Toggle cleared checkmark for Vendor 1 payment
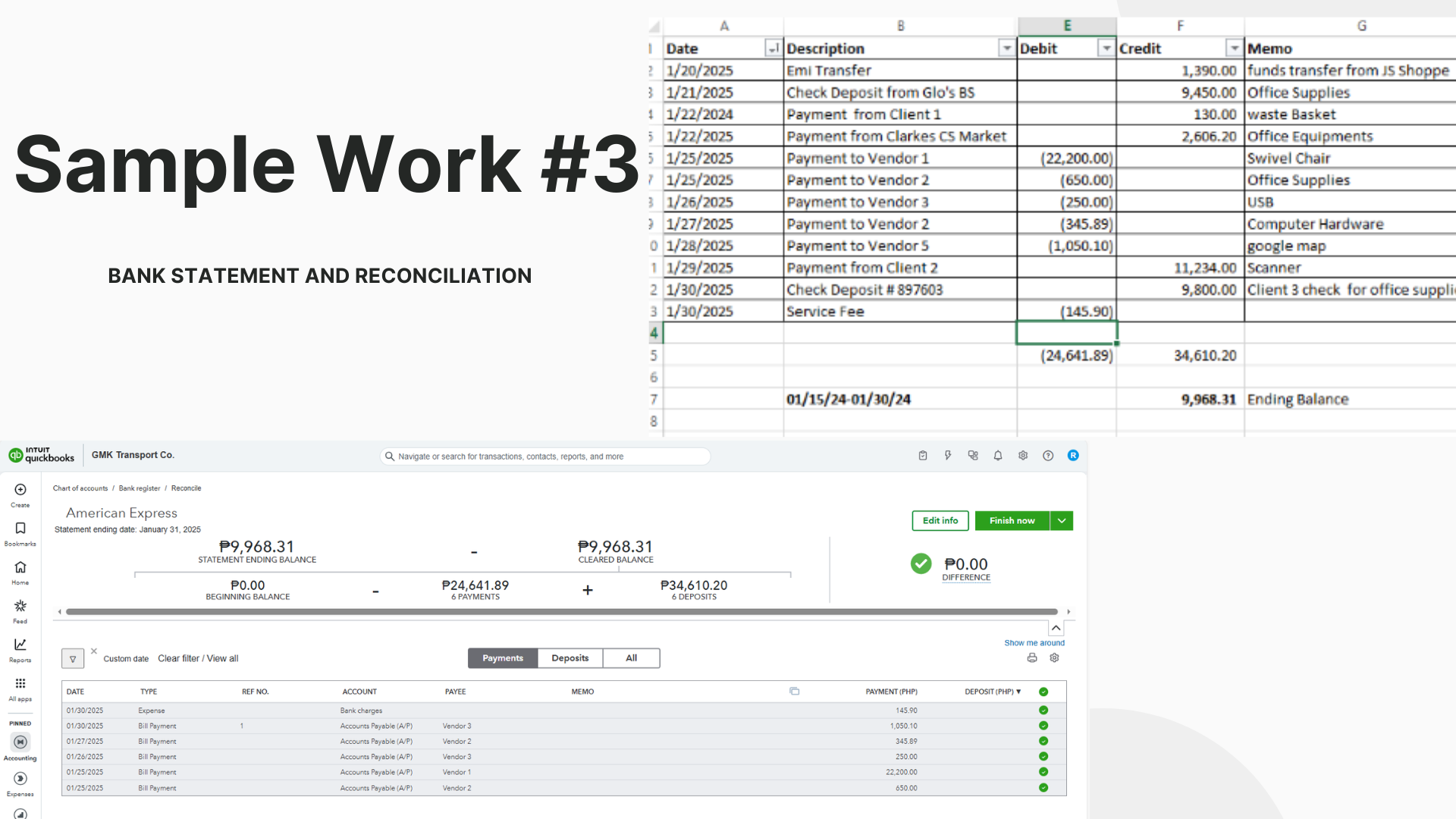The width and height of the screenshot is (1456, 819). [1043, 772]
